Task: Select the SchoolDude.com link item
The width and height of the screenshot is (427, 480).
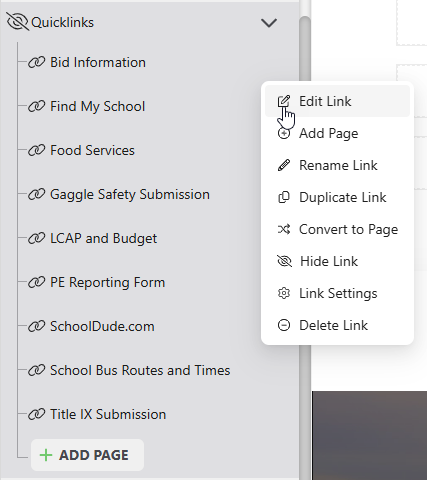Action: (x=102, y=326)
